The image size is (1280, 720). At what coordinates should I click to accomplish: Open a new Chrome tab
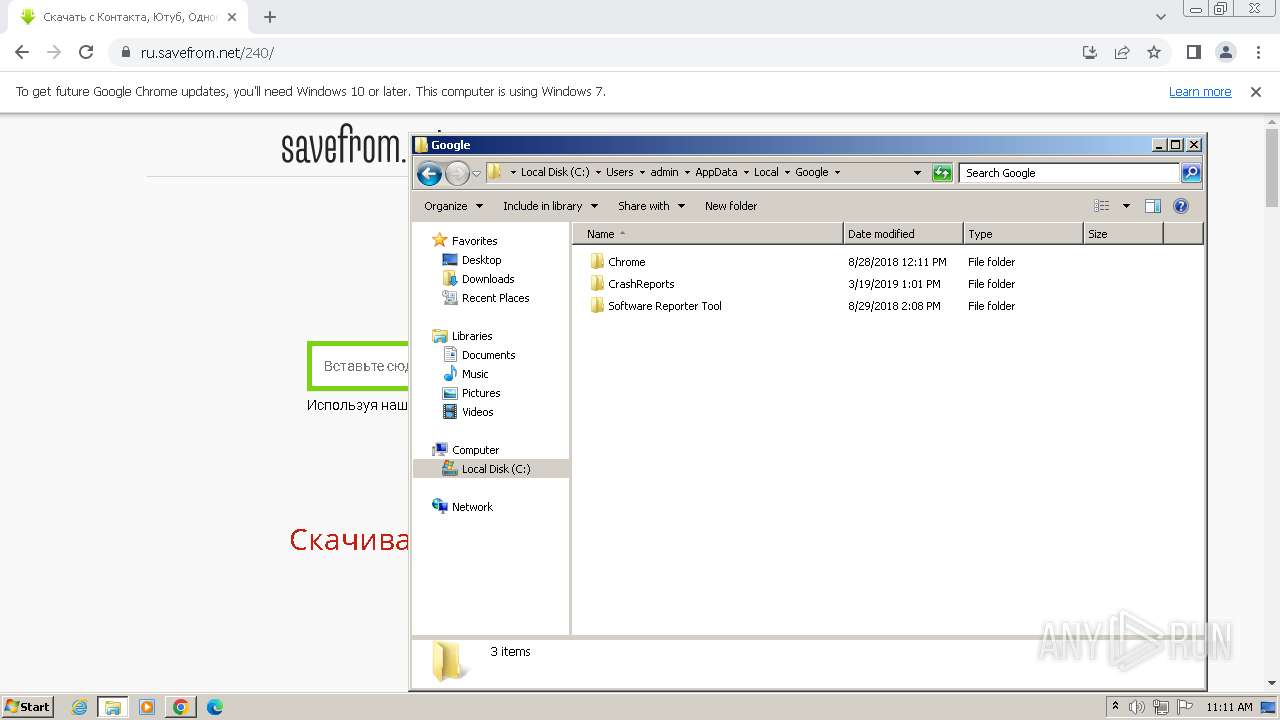(270, 17)
